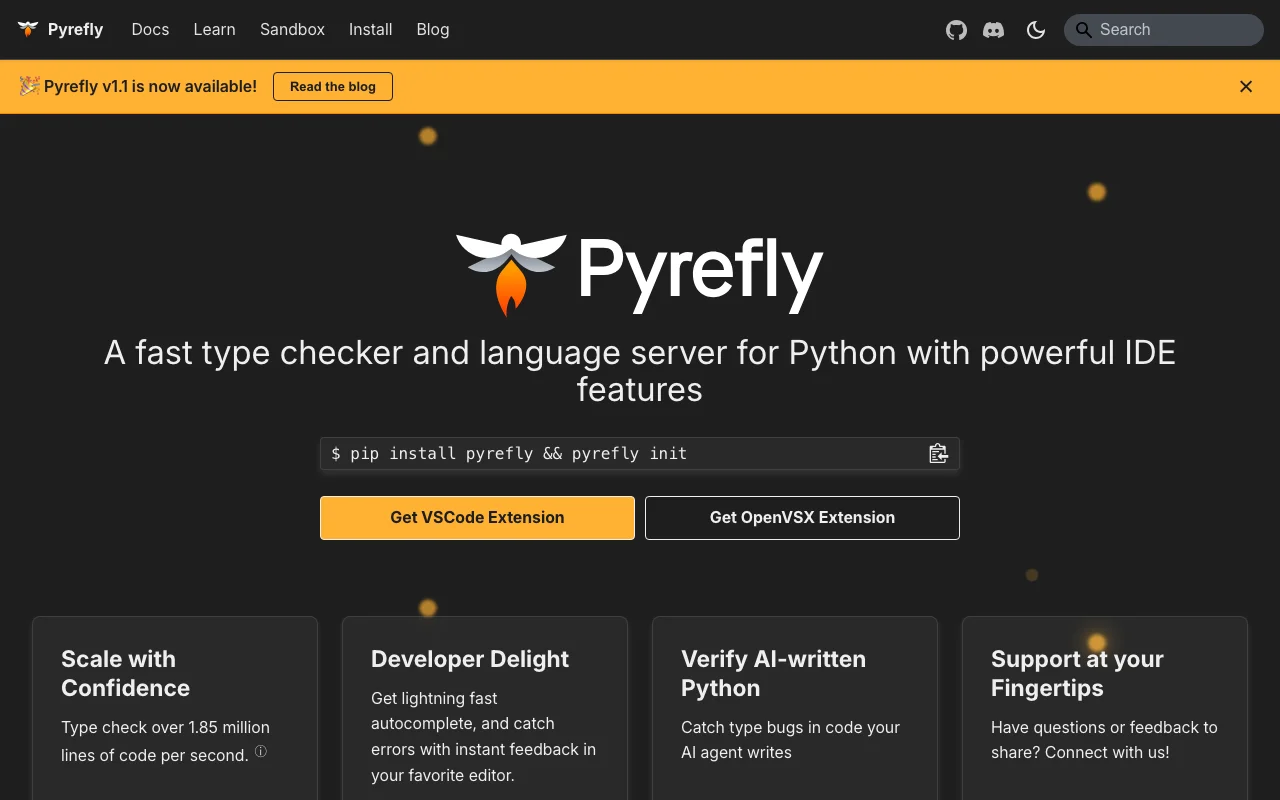
Task: Copy the pip install command
Action: coord(938,453)
